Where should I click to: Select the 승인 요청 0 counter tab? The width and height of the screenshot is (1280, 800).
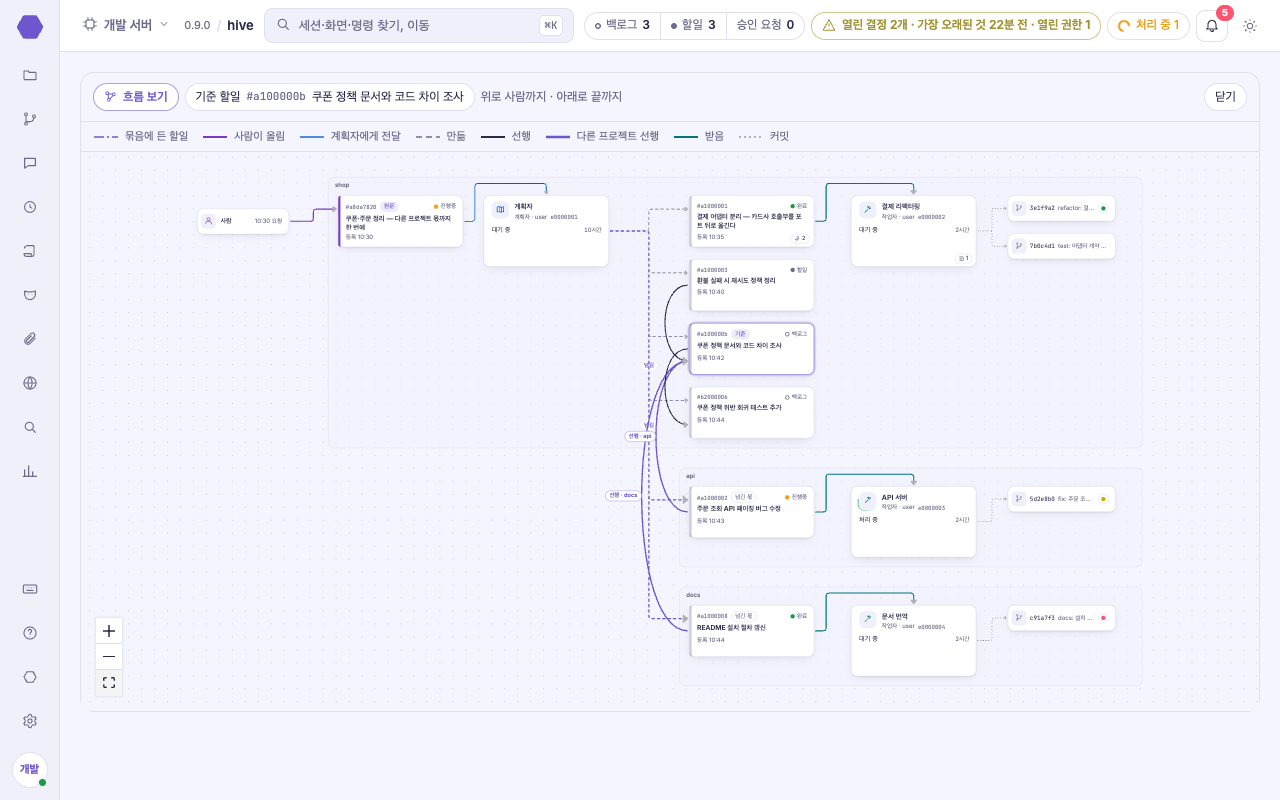tap(765, 25)
